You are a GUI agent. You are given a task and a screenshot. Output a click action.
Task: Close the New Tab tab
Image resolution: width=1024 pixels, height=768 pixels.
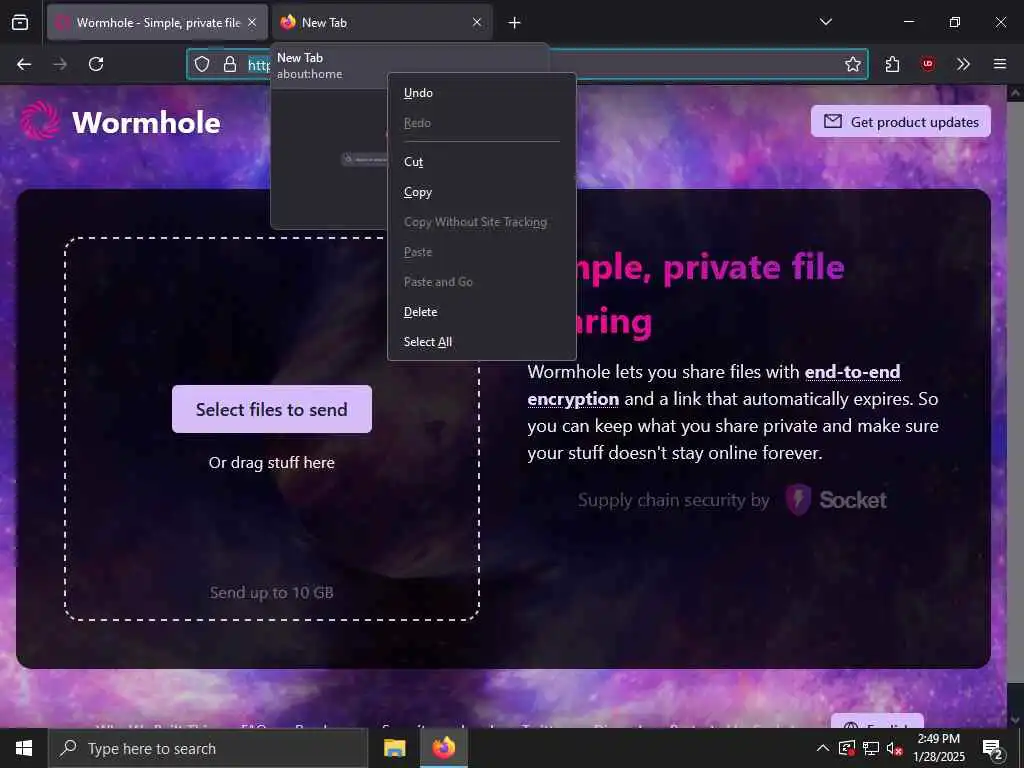[x=477, y=22]
